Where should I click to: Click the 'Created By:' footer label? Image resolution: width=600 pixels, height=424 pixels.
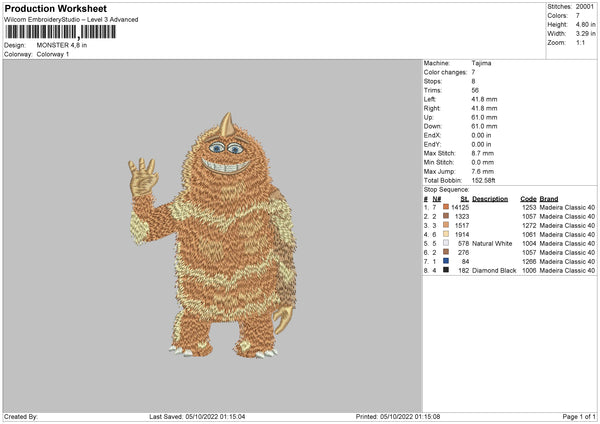pos(21,417)
